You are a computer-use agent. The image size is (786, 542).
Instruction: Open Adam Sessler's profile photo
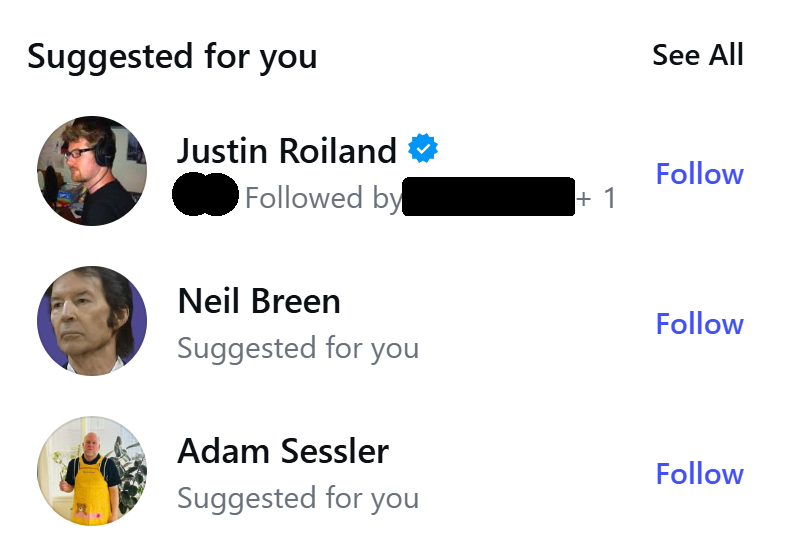[x=92, y=471]
